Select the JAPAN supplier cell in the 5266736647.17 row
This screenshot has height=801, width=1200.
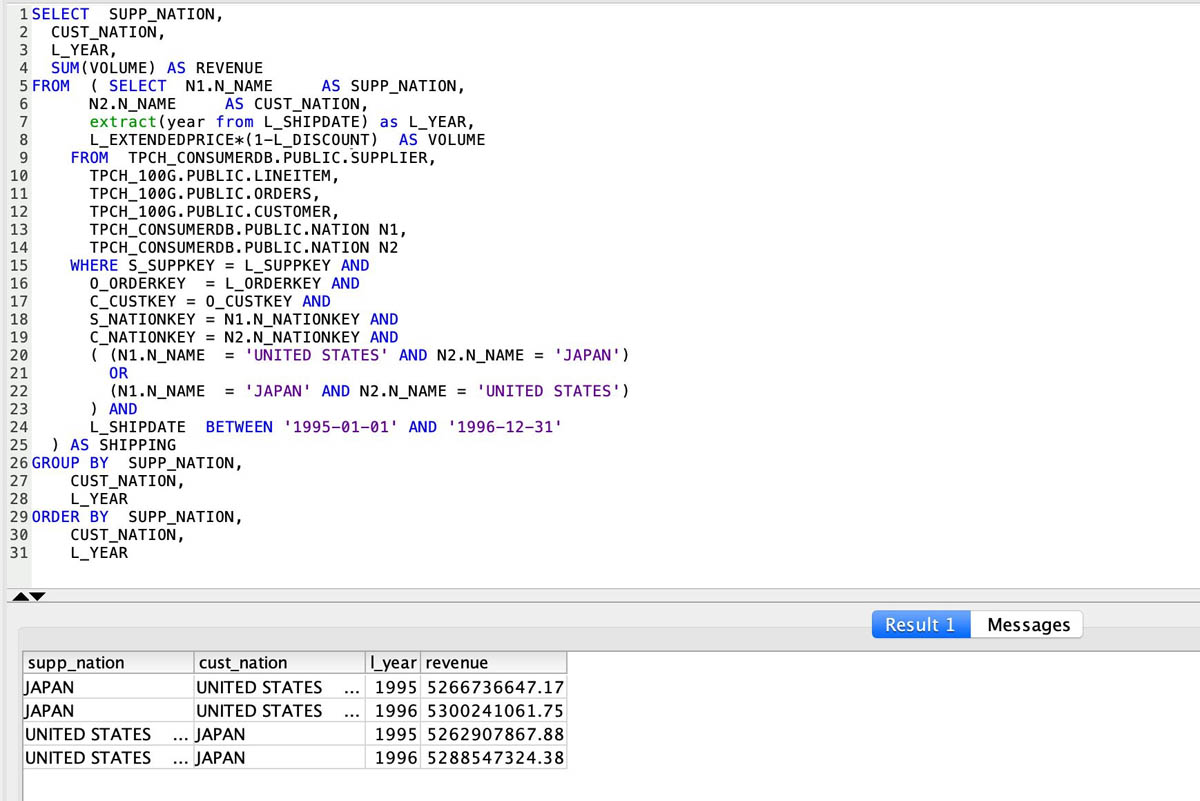(x=109, y=687)
